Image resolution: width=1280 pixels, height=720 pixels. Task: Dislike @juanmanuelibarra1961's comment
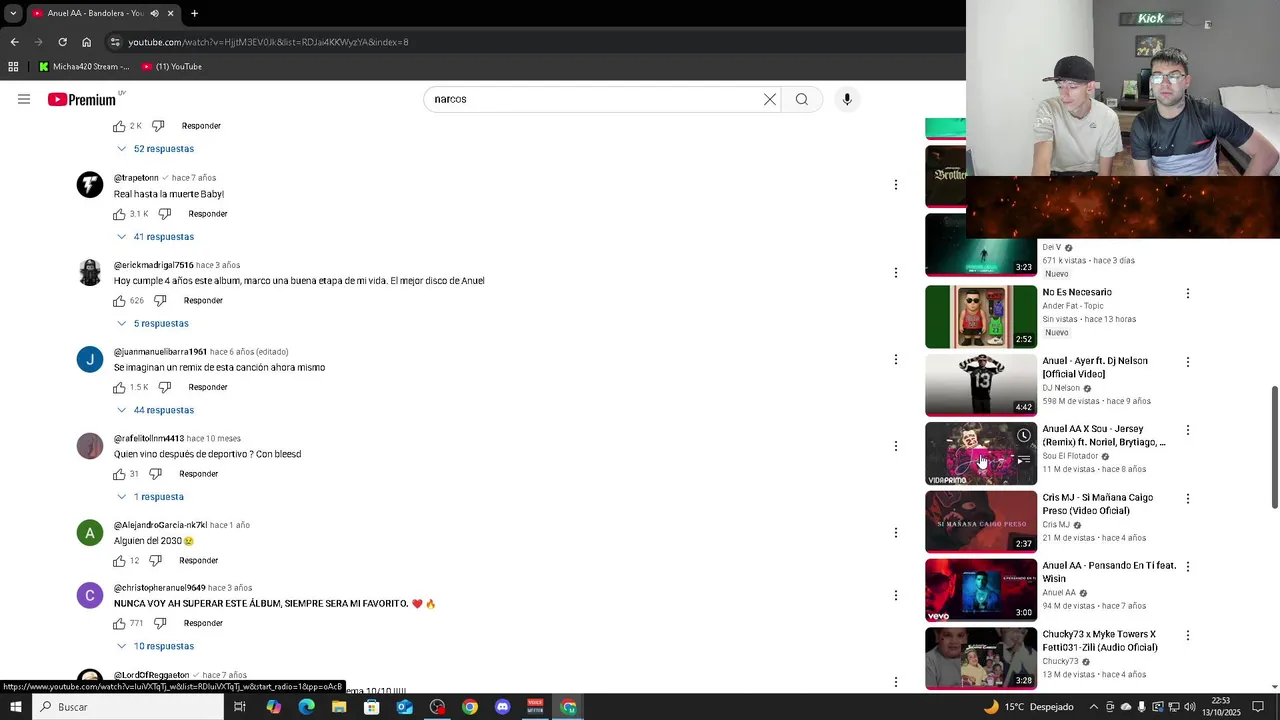click(165, 387)
